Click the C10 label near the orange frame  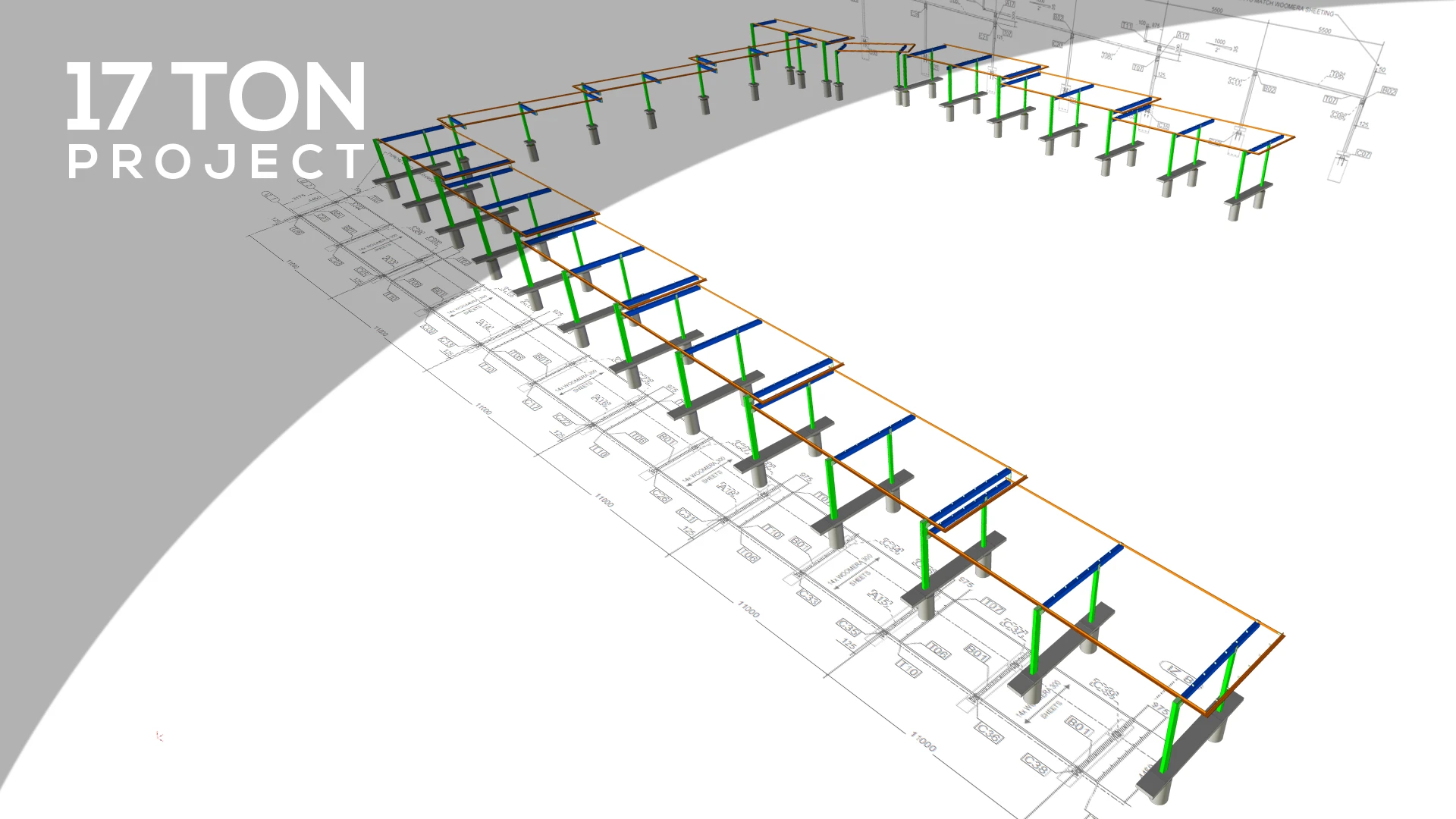coord(1163,126)
